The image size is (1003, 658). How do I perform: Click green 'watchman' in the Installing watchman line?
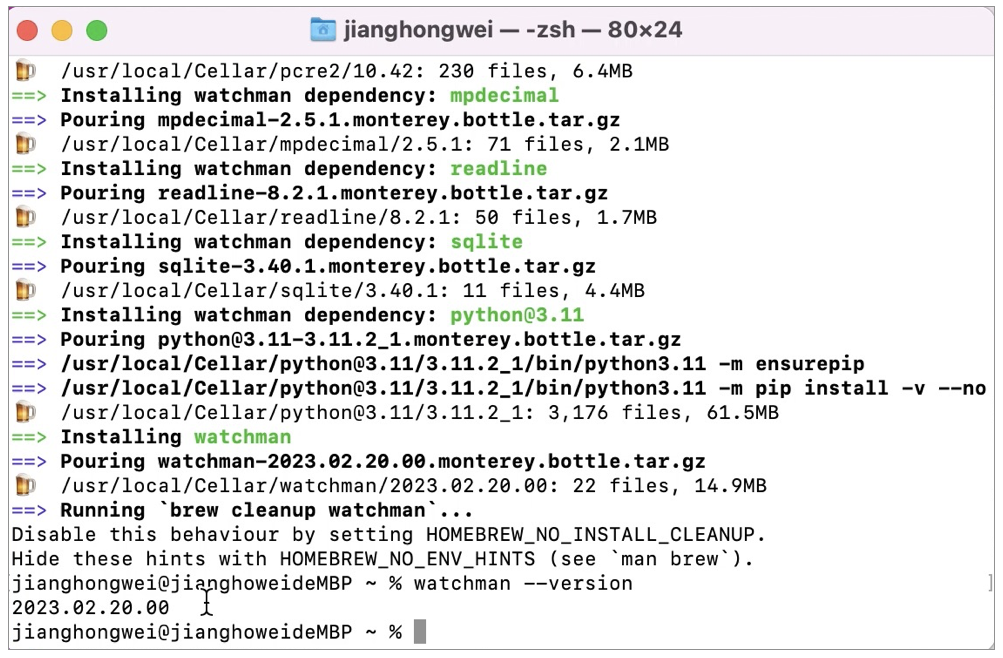[242, 437]
